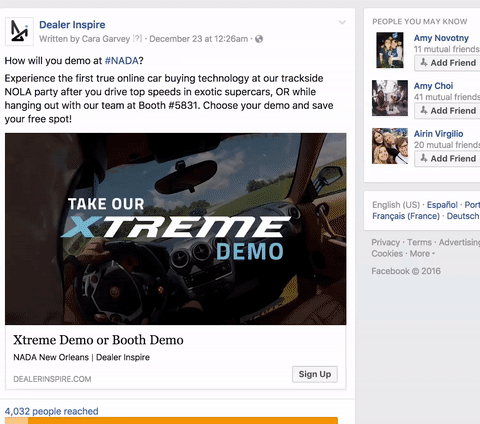Open Amy Choi's profile picture

tap(390, 98)
